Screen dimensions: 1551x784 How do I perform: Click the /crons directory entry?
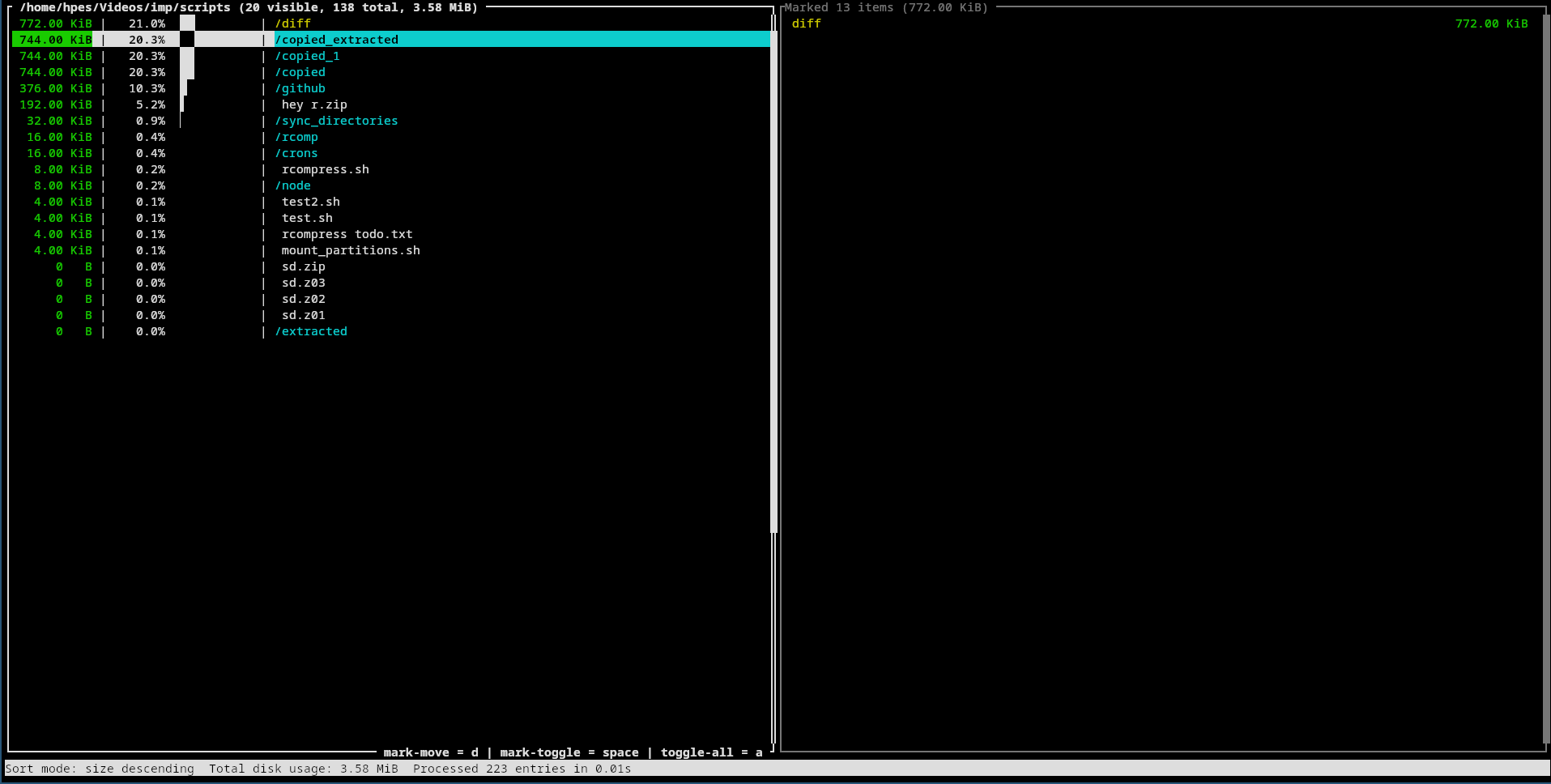(296, 153)
